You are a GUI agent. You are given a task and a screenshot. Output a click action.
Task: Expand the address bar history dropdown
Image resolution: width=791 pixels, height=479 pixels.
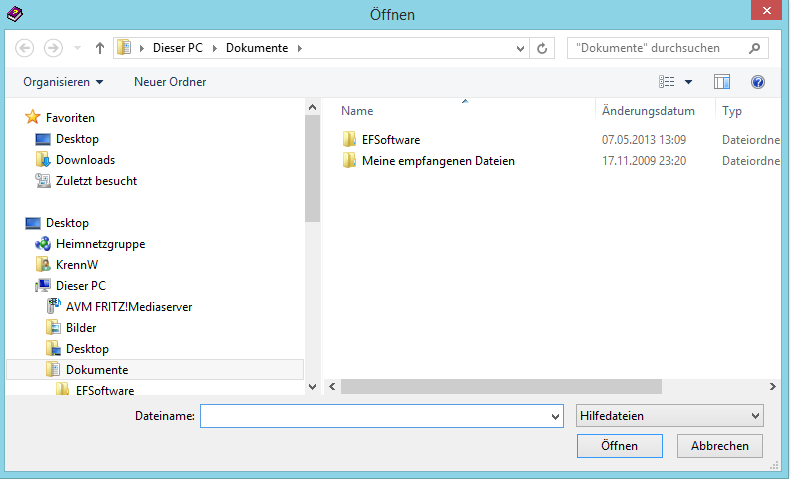pyautogui.click(x=520, y=48)
